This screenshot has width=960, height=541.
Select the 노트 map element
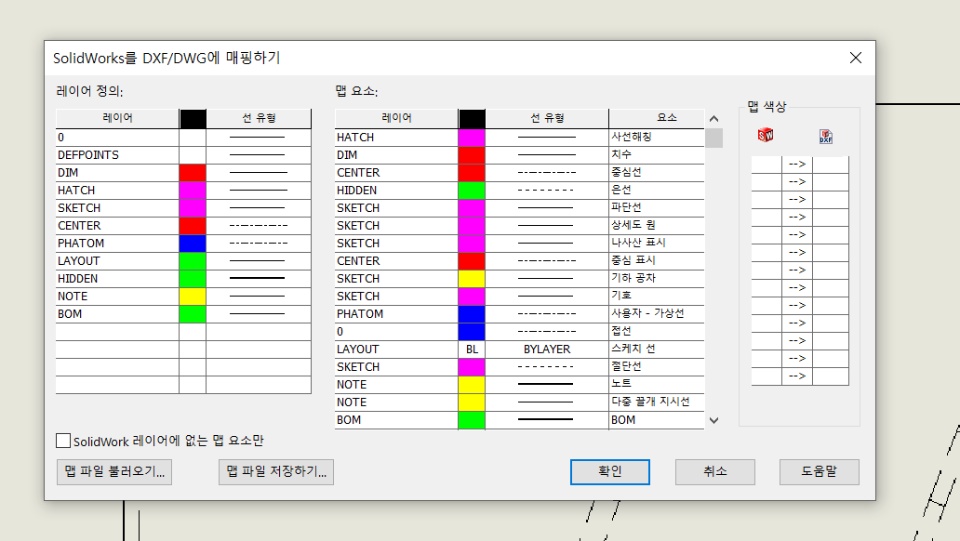(x=656, y=384)
